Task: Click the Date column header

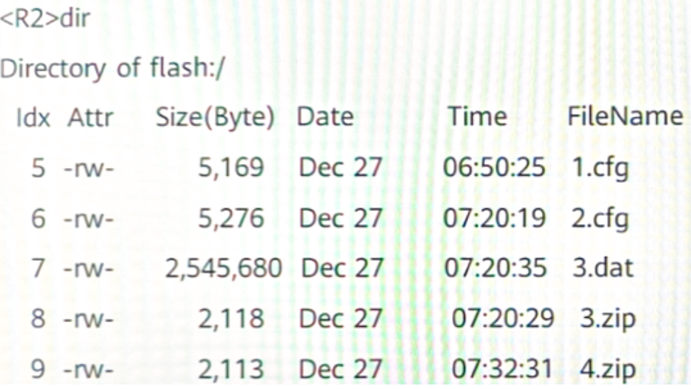Action: (325, 117)
